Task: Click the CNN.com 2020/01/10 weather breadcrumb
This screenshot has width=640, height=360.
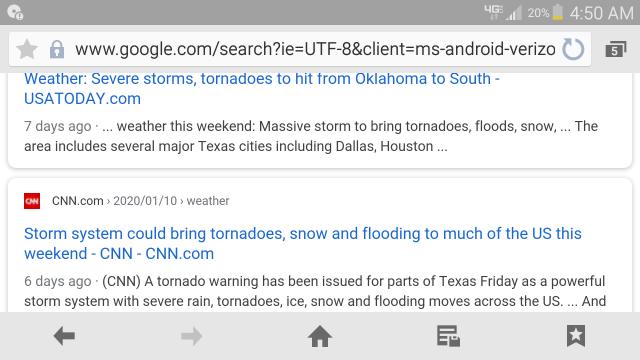Action: pyautogui.click(x=140, y=201)
